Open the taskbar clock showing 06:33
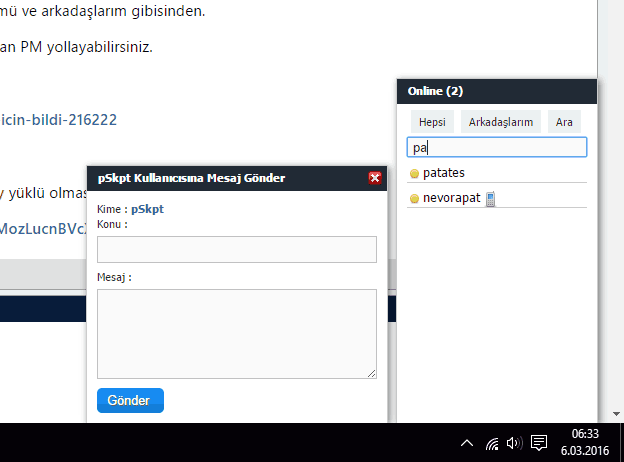 tap(585, 442)
